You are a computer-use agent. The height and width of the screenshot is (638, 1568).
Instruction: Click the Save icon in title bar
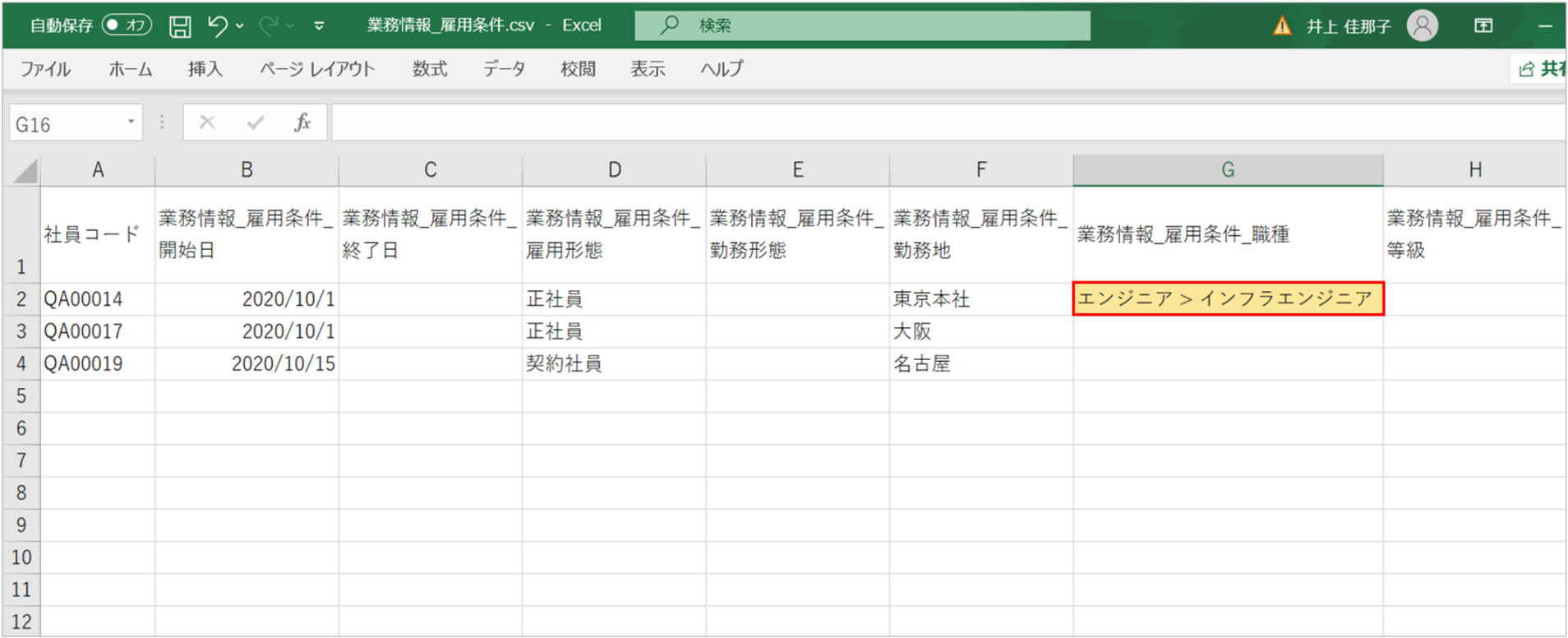[179, 26]
